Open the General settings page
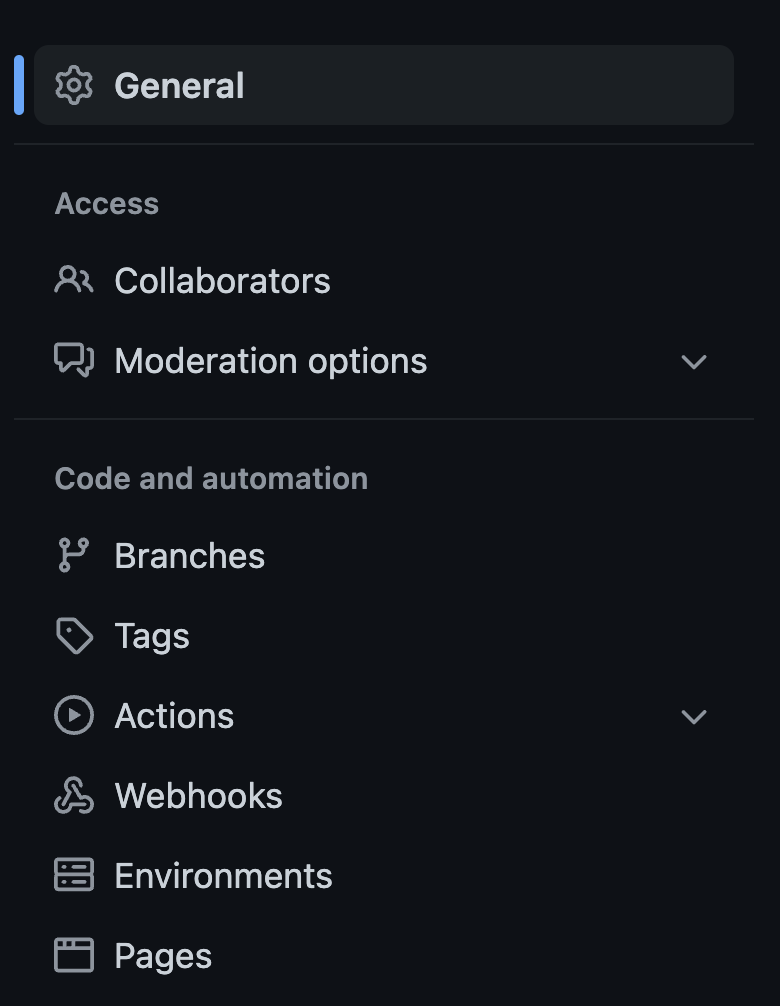Screen dimensions: 780x1006 coord(179,85)
